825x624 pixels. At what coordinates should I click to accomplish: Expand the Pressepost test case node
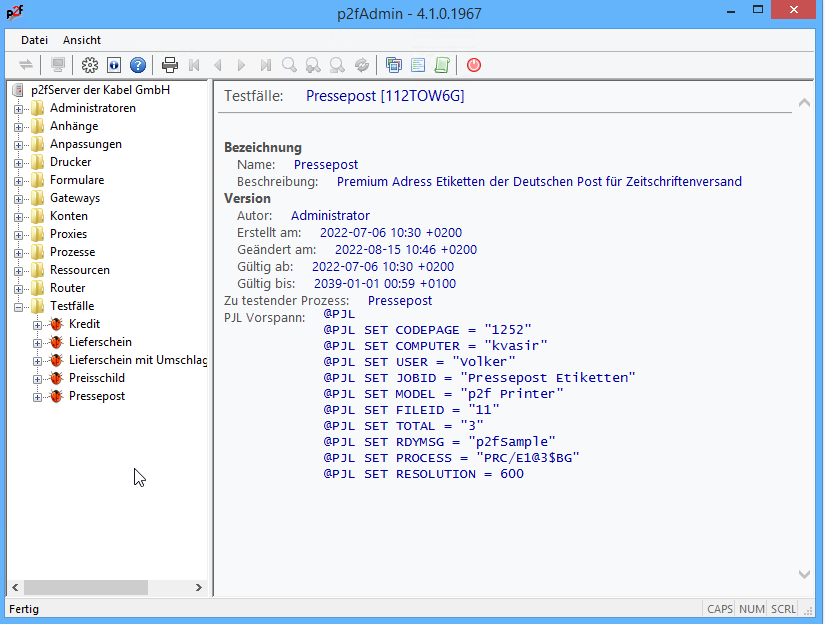[37, 398]
